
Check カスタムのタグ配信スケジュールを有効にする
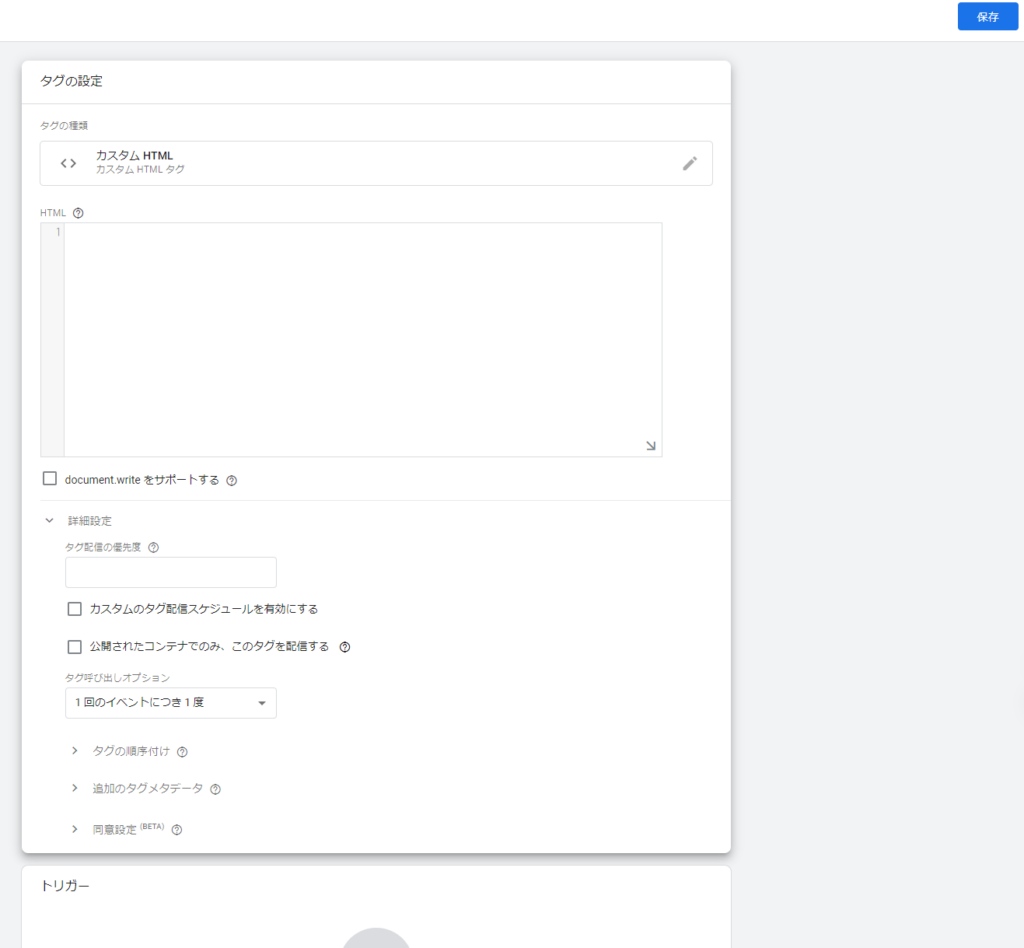(74, 609)
